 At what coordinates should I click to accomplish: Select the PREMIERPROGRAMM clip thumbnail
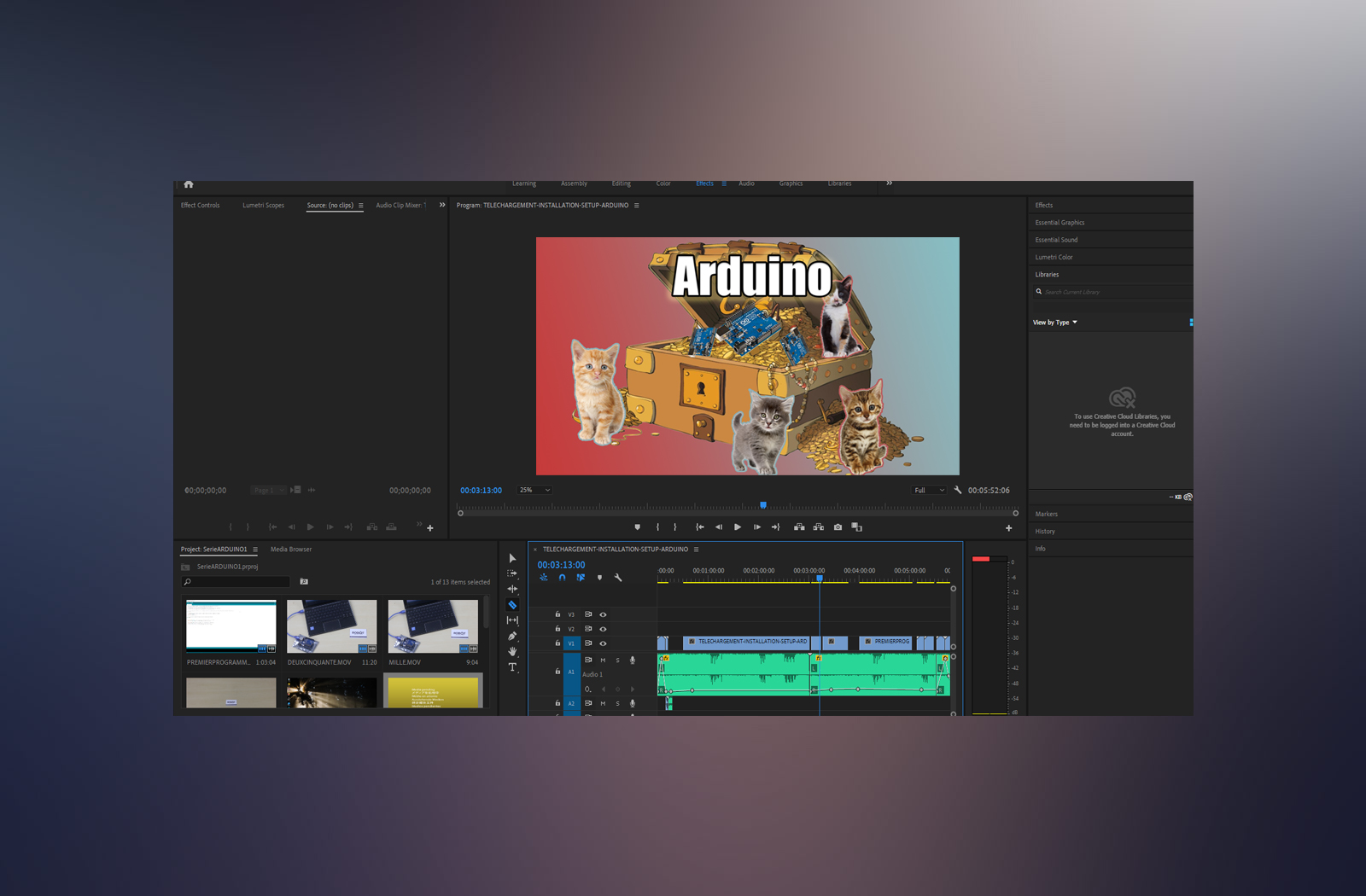click(x=231, y=627)
